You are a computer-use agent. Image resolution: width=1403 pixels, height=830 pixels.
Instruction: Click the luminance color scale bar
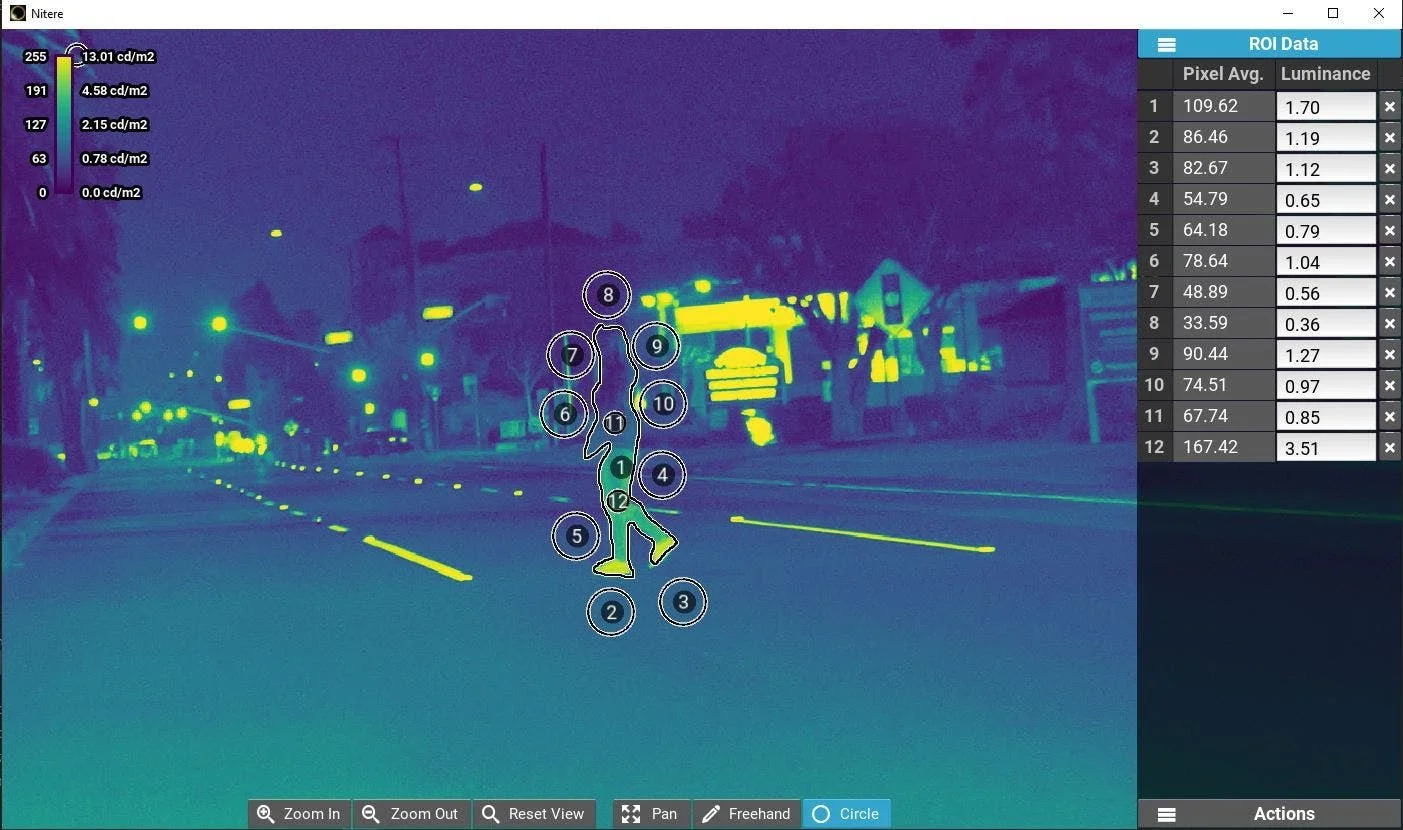64,124
